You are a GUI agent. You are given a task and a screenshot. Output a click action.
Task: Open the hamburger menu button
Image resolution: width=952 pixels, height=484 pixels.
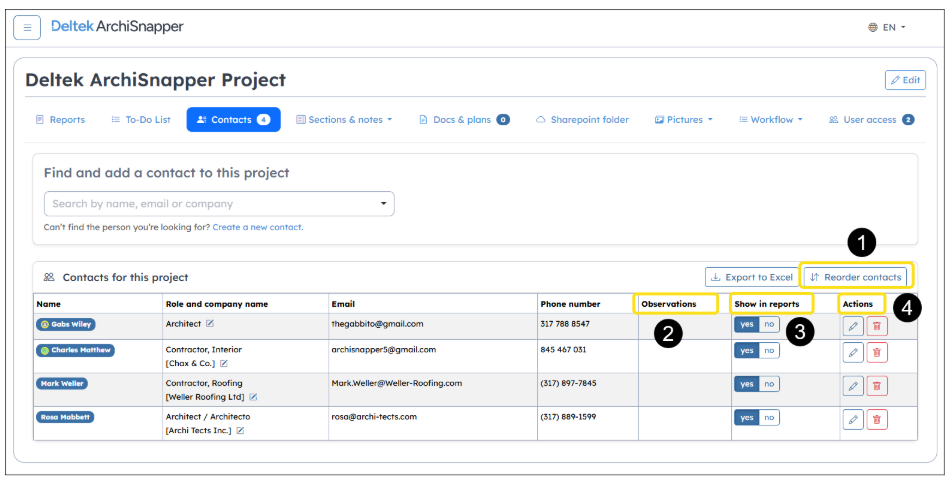[27, 28]
